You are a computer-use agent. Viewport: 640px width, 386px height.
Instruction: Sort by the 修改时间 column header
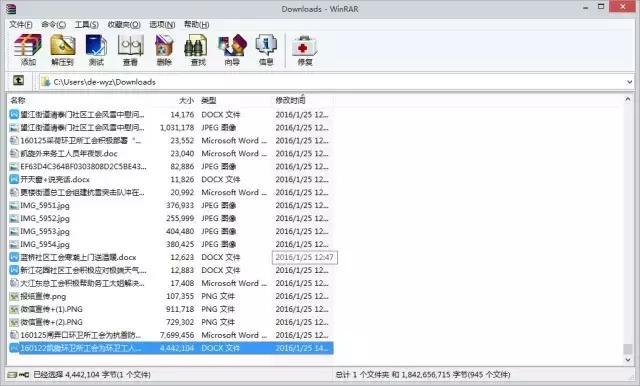[290, 100]
